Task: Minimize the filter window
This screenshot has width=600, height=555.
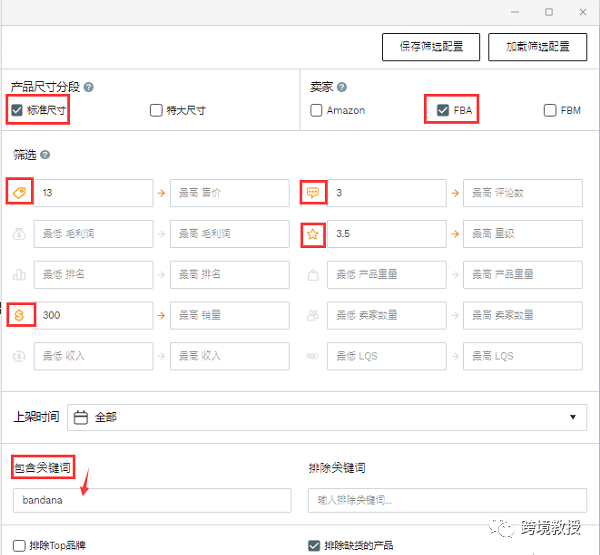Action: [x=515, y=12]
